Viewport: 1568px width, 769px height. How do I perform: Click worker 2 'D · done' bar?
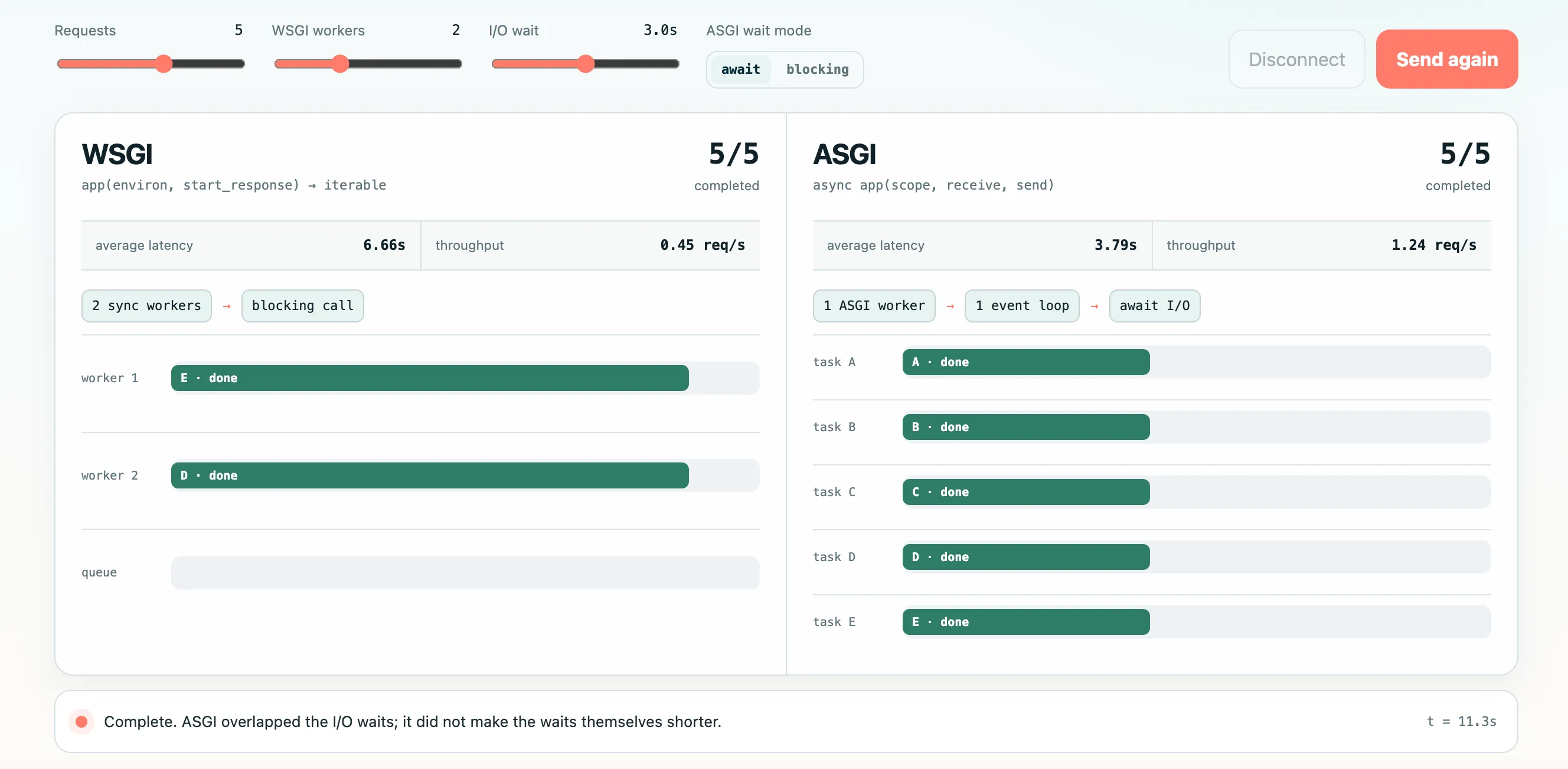coord(430,475)
